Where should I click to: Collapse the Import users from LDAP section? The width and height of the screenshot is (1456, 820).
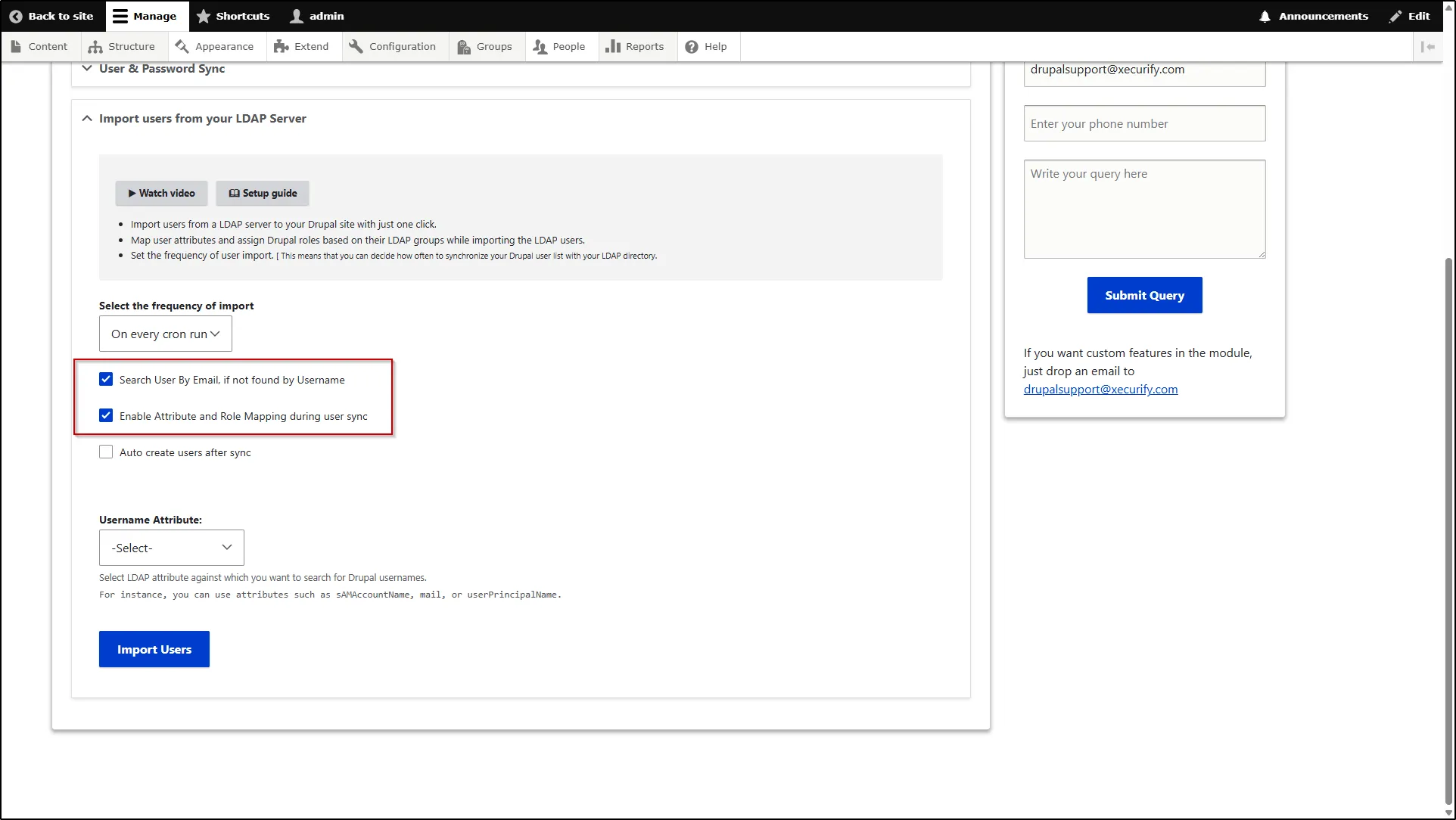pyautogui.click(x=86, y=118)
